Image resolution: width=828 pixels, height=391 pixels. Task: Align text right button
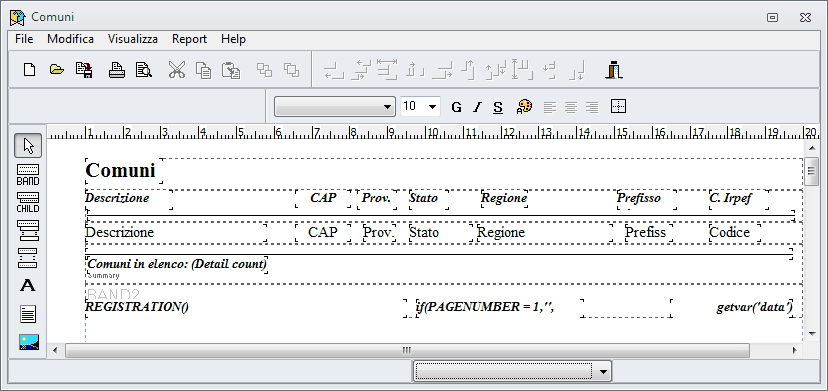click(591, 107)
